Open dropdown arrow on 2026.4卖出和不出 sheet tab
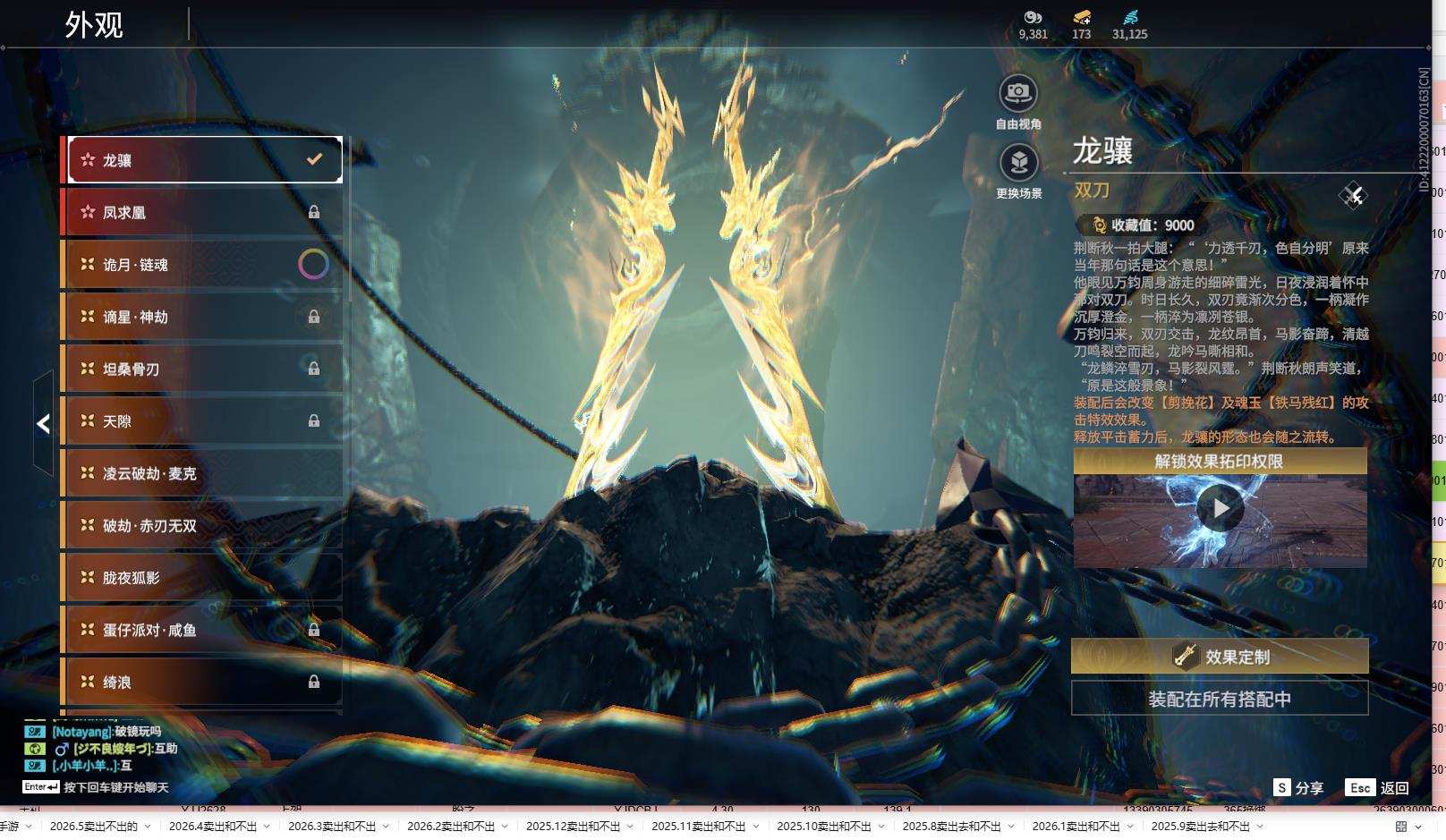 click(267, 827)
